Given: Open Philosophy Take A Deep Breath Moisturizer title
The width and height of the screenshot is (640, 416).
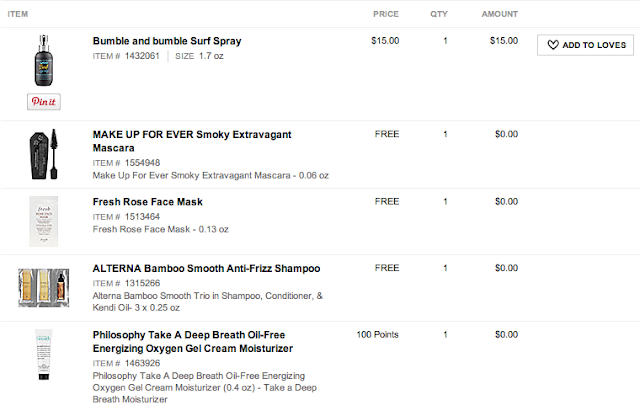Looking at the screenshot, I should (193, 341).
